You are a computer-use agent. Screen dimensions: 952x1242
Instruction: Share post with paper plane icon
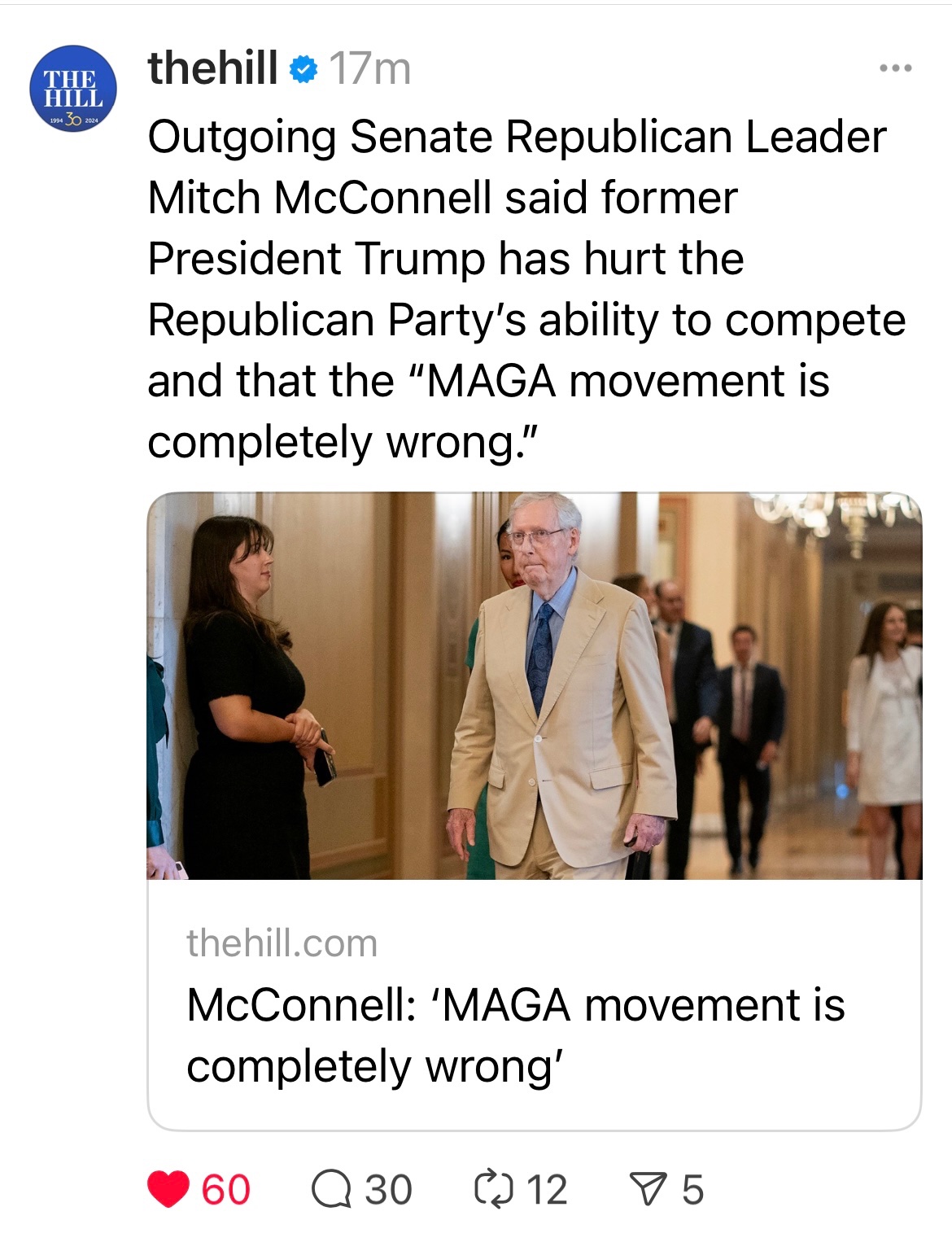[x=648, y=1189]
